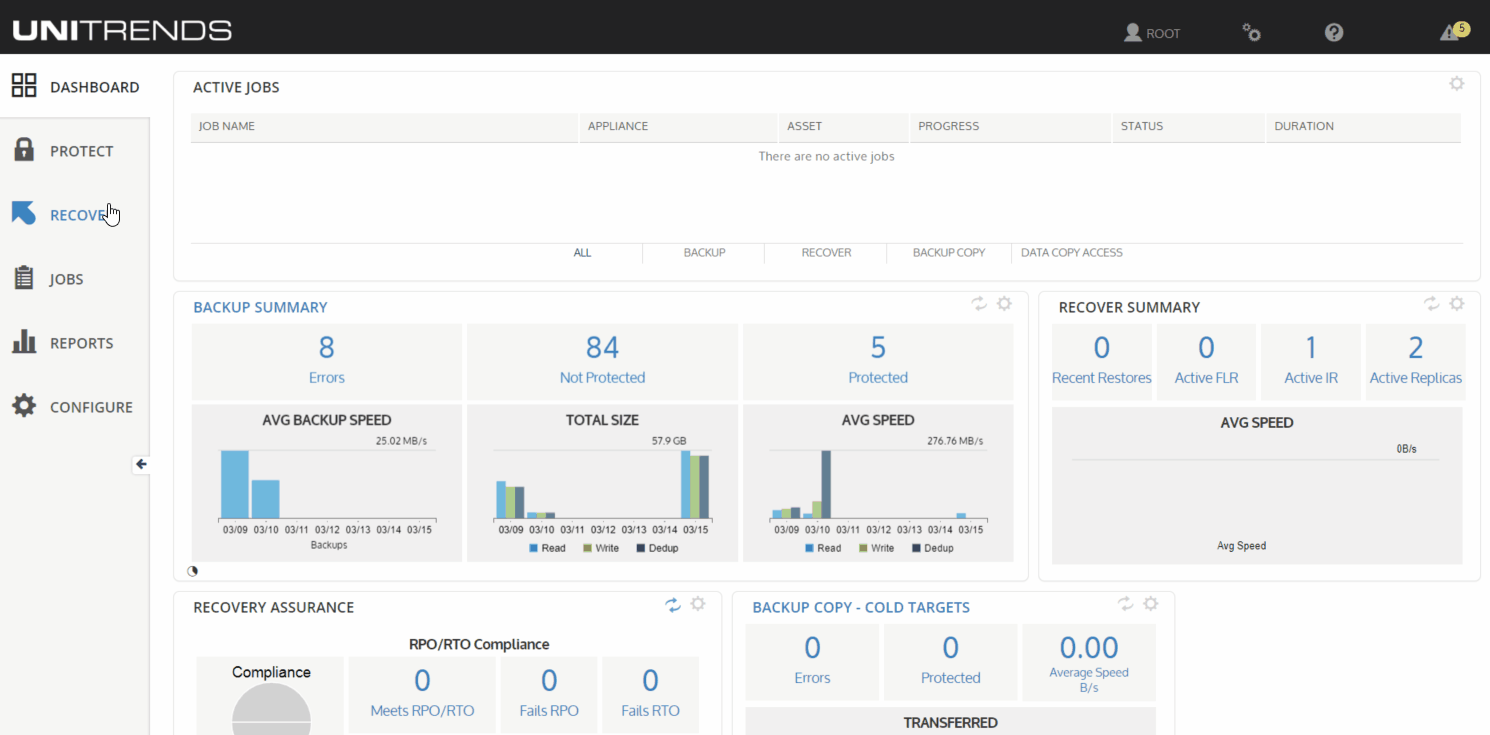Screen dimensions: 1490x735
Task: View the 8 backup Errors
Action: coord(326,361)
